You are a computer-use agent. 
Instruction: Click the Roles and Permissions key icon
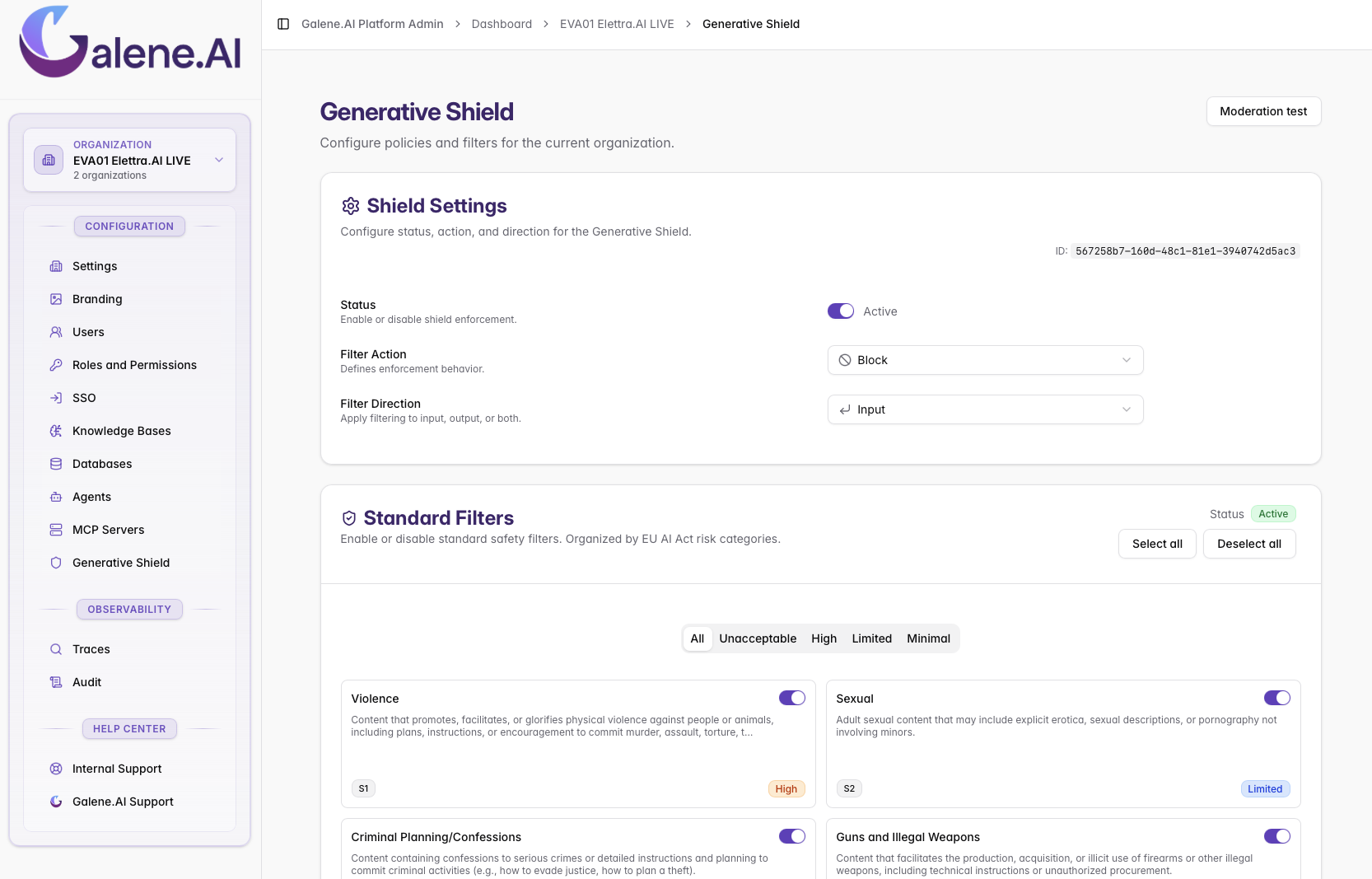[56, 365]
